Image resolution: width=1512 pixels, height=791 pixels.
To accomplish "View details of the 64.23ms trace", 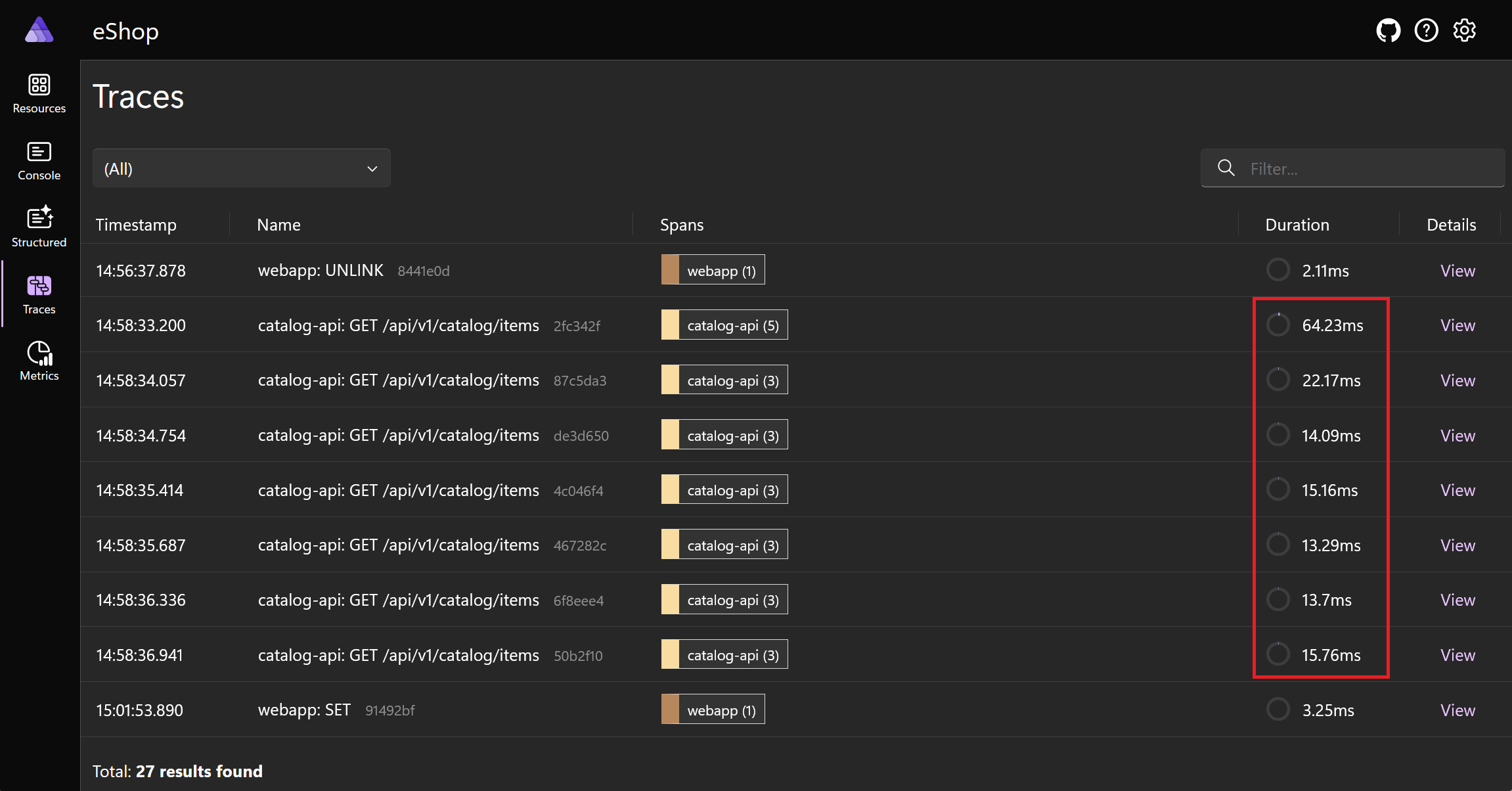I will point(1457,325).
